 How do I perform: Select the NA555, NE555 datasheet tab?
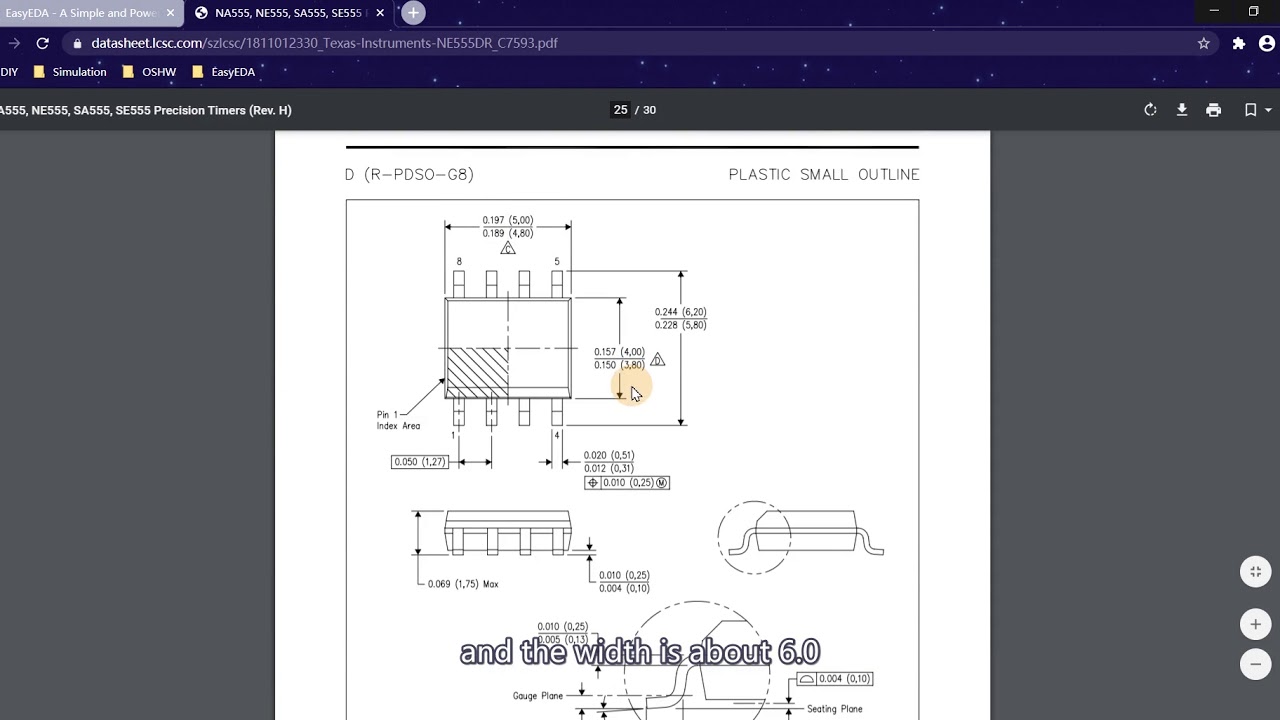pyautogui.click(x=289, y=13)
